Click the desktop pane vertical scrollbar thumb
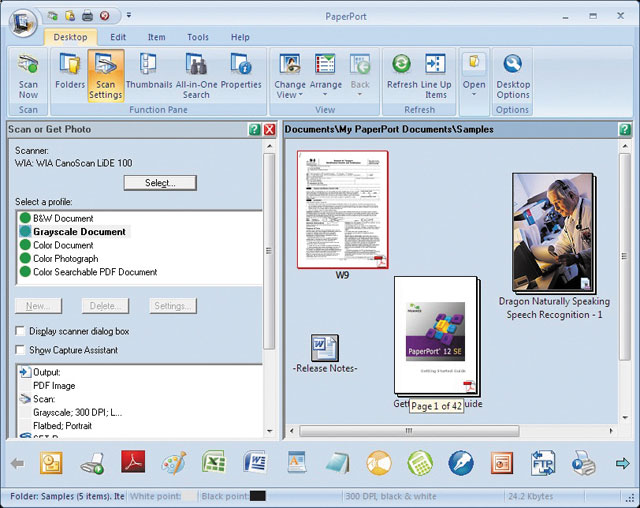 (624, 256)
